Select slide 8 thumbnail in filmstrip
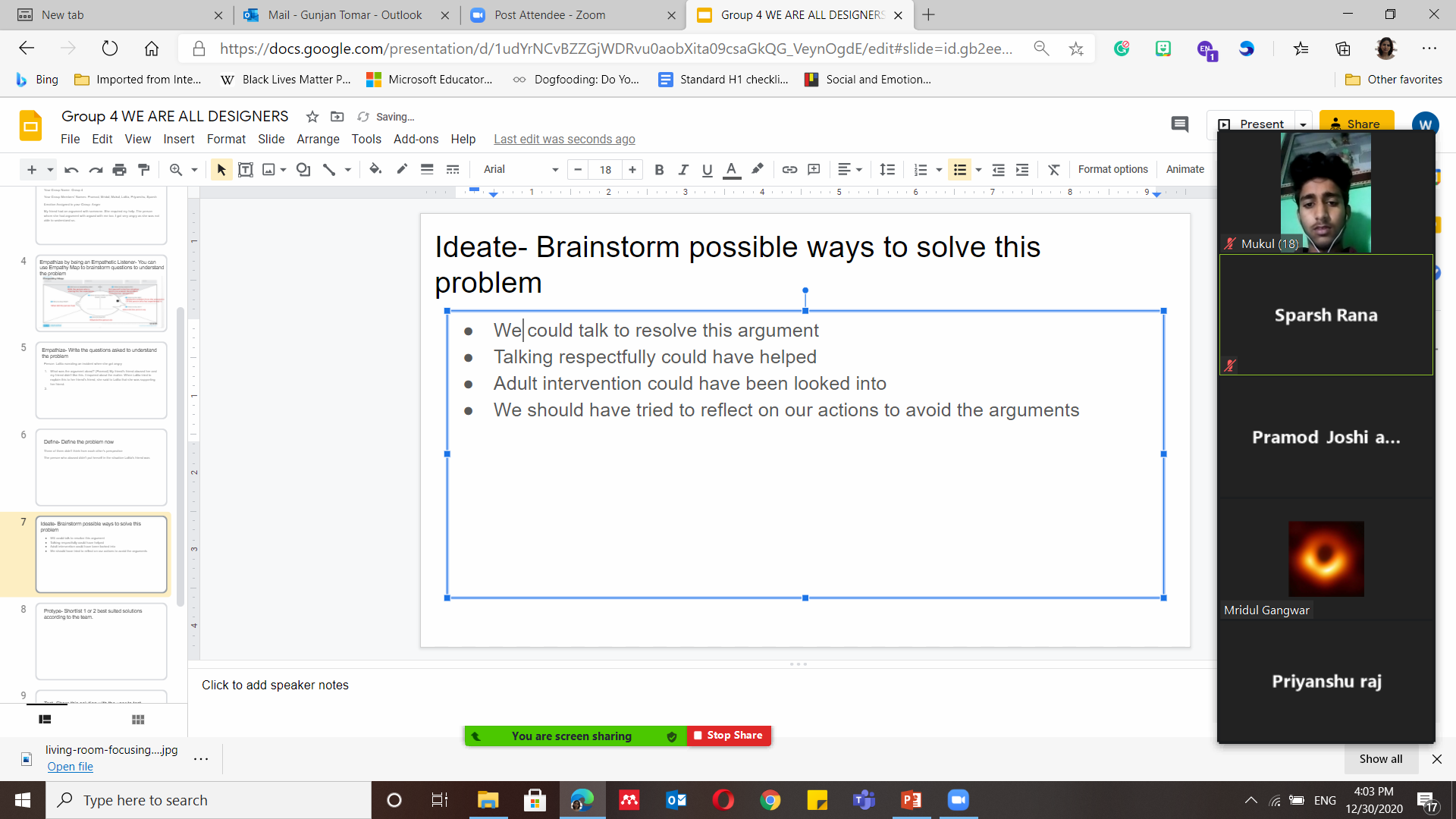 [101, 642]
